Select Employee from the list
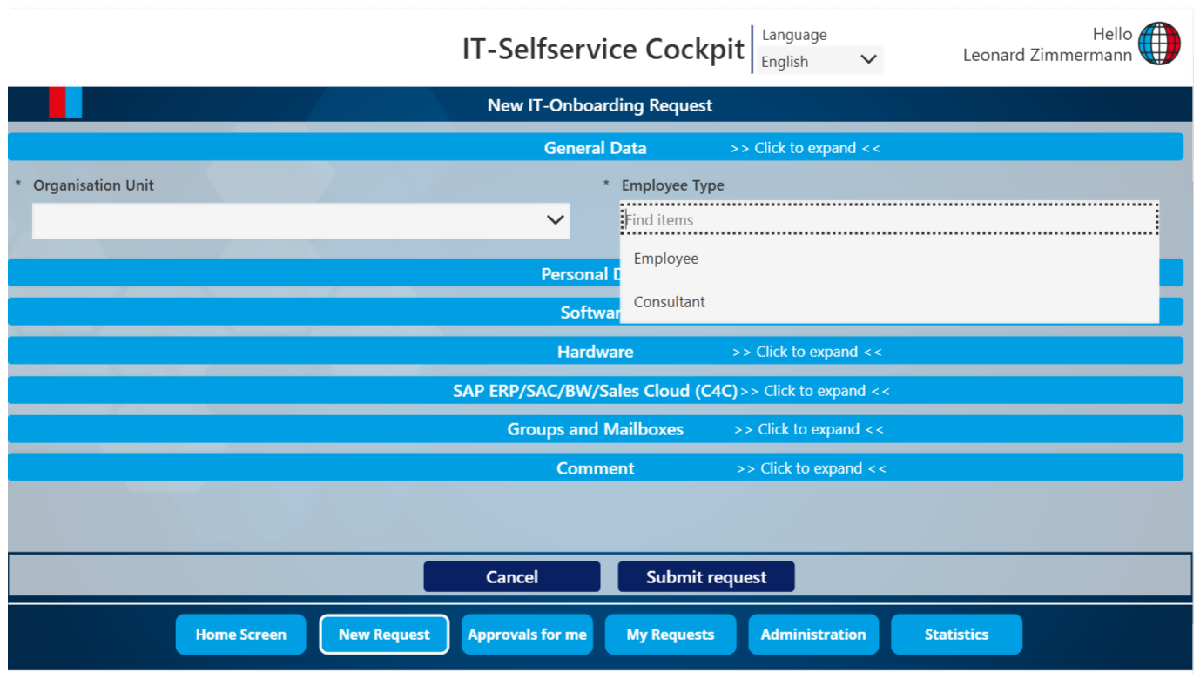This screenshot has height=679, width=1200. coord(666,259)
